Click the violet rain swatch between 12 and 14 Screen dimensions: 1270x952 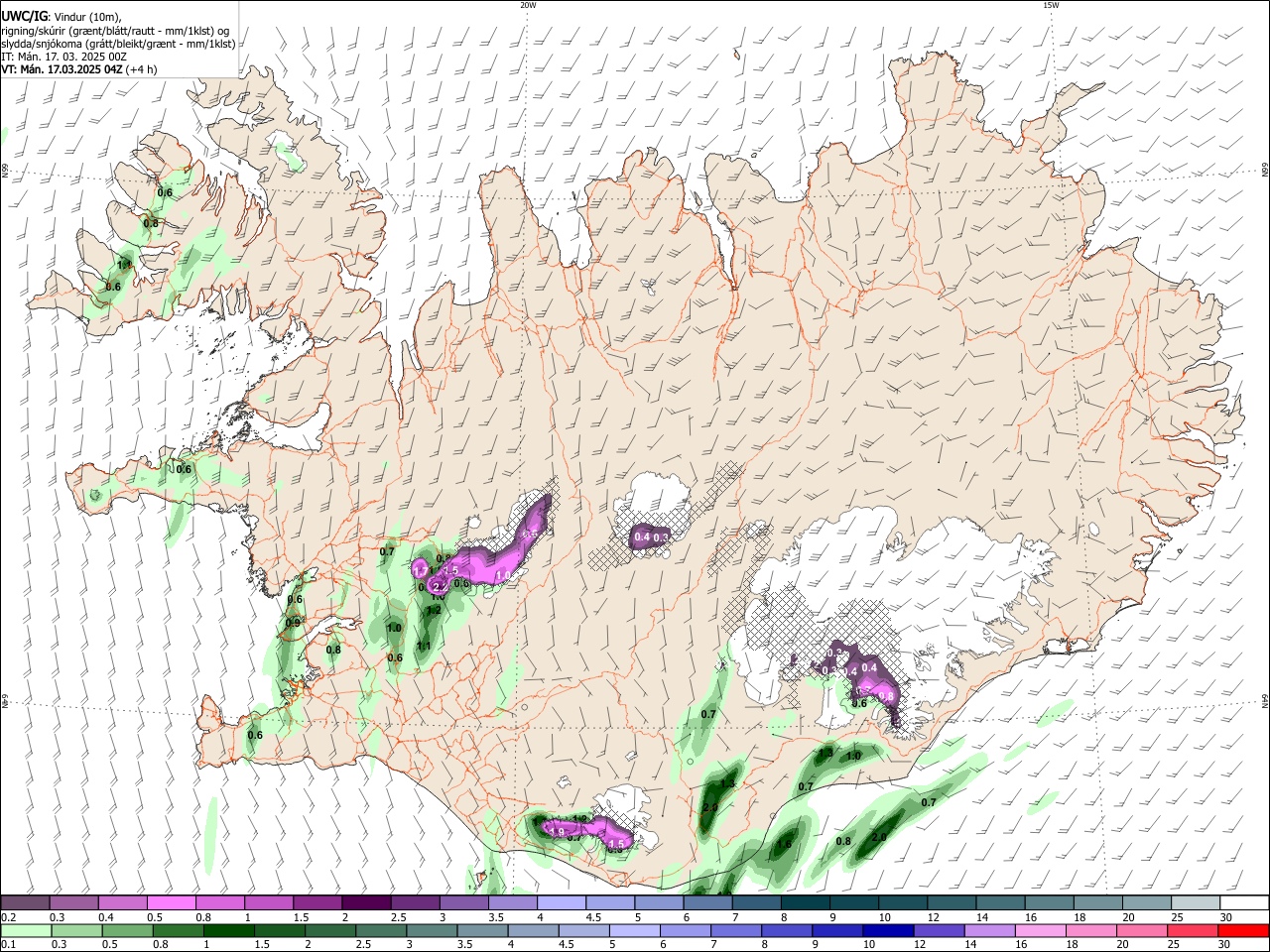(941, 930)
